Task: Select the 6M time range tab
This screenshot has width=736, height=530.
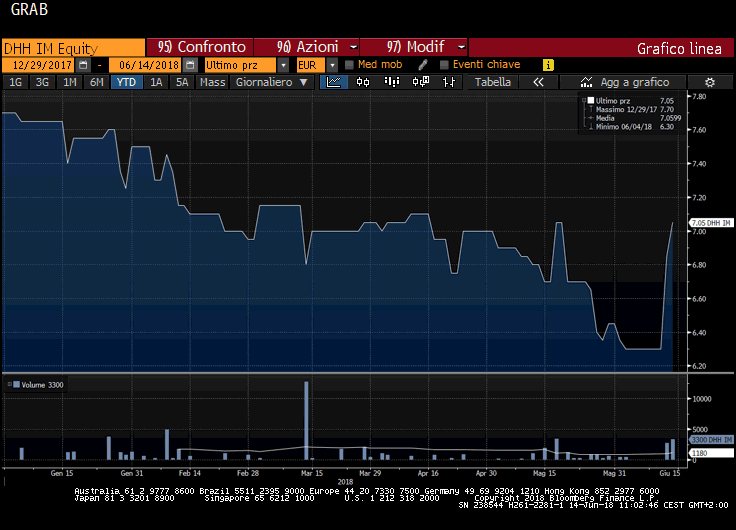Action: (x=96, y=82)
